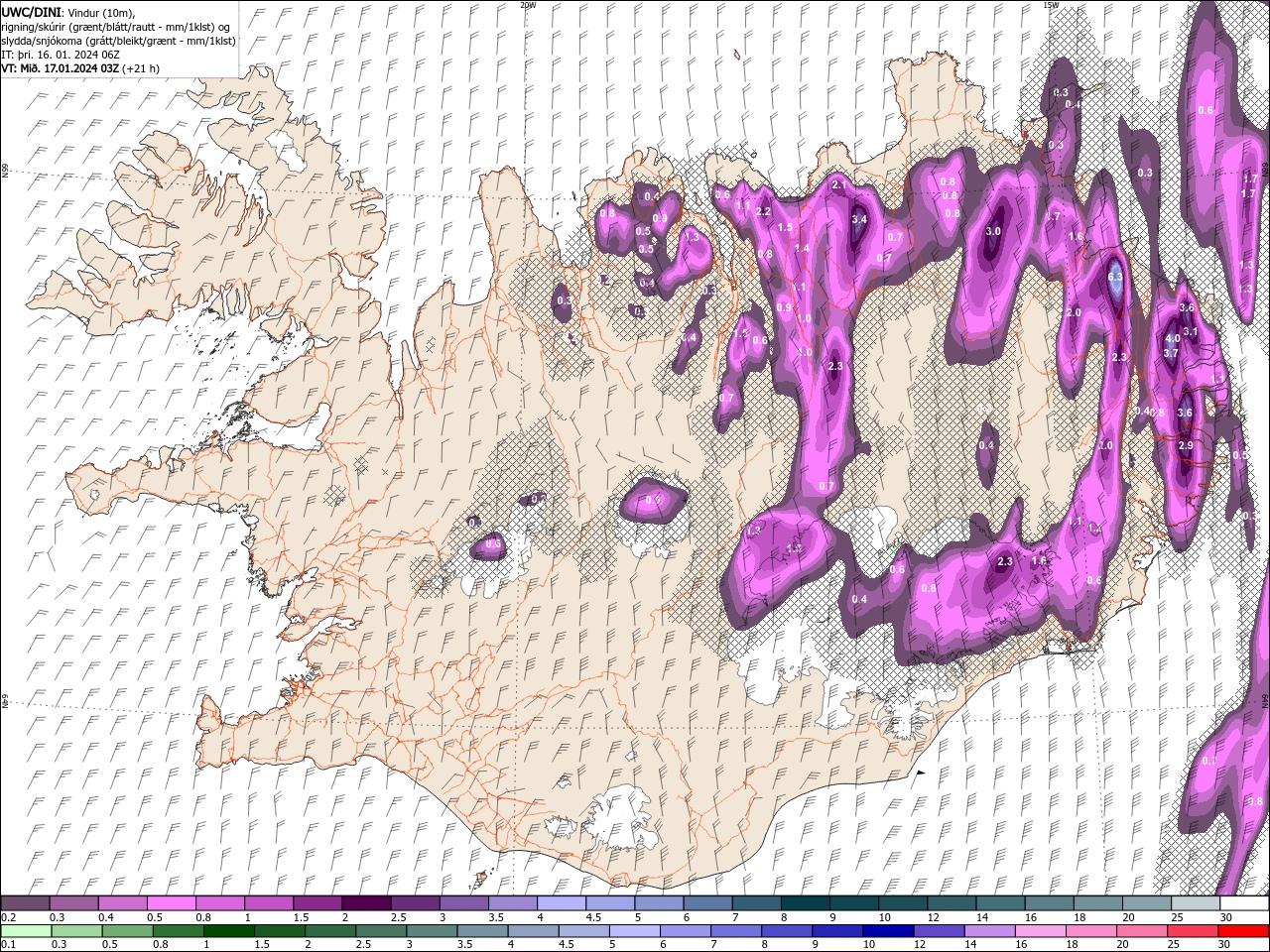Click the 3.1 precipitation value on the map
The height and width of the screenshot is (952, 1270).
click(1191, 331)
